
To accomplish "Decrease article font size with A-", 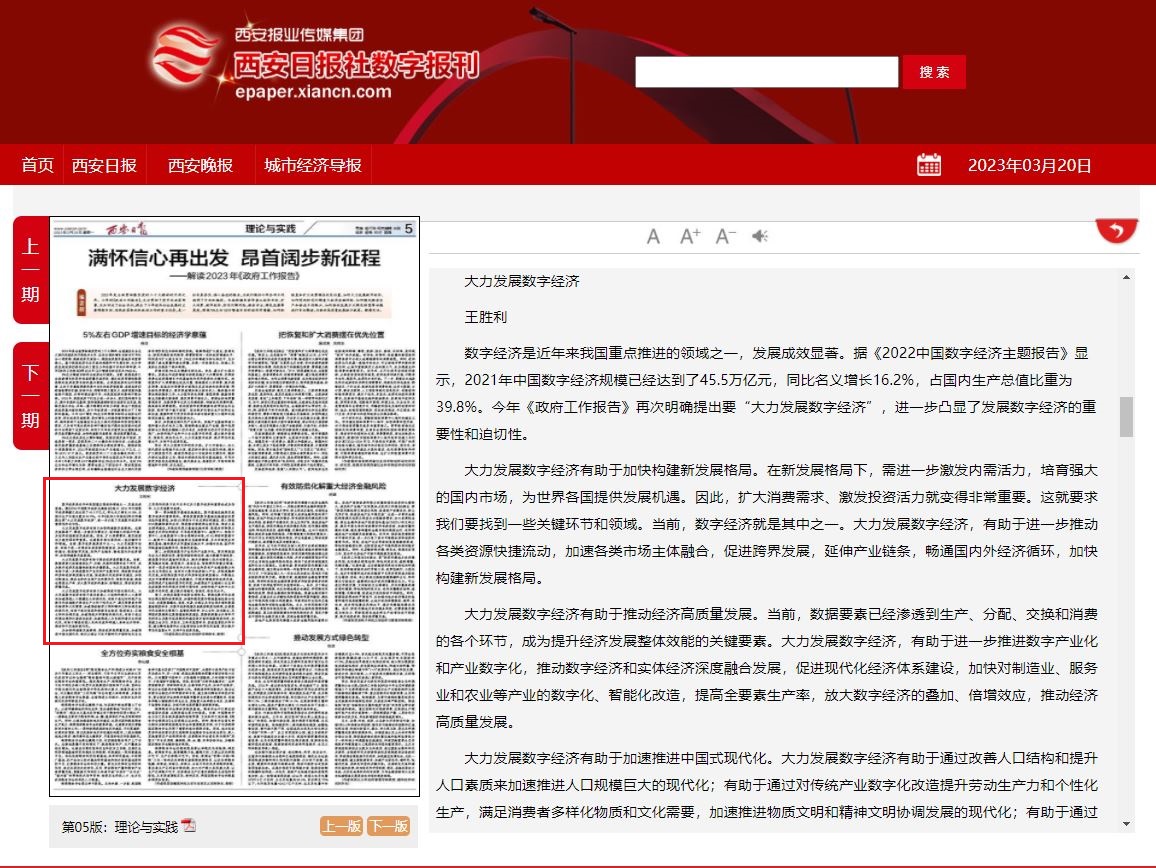I will pyautogui.click(x=726, y=236).
